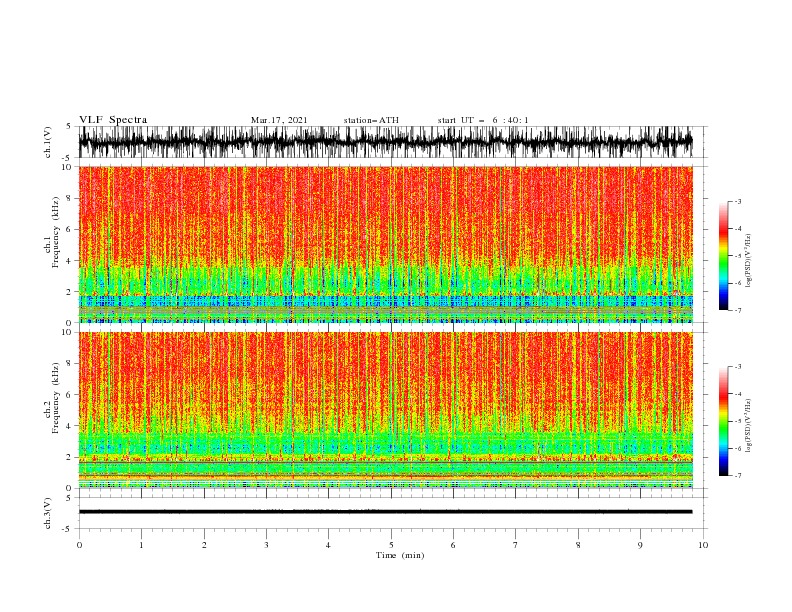Click the date 'Mar.17, 2021'
The image size is (792, 612).
(279, 120)
